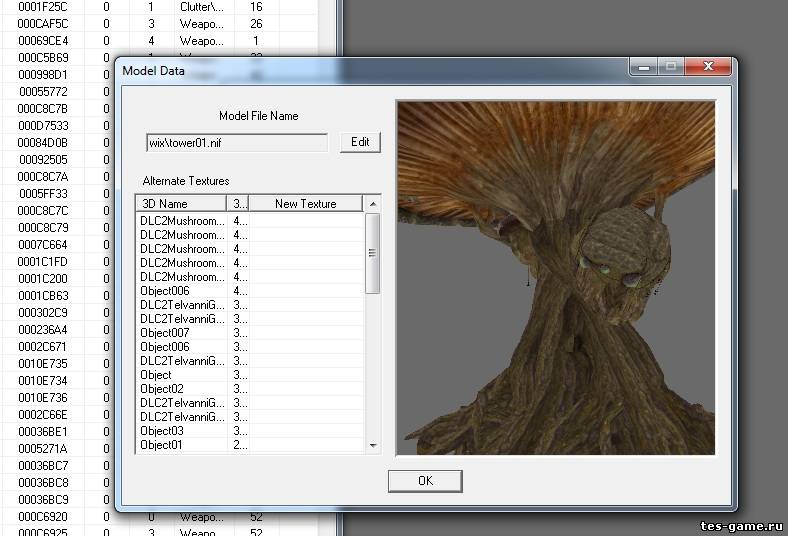The width and height of the screenshot is (788, 536).
Task: Select form ID 00036BE1 in background list
Action: (x=42, y=432)
